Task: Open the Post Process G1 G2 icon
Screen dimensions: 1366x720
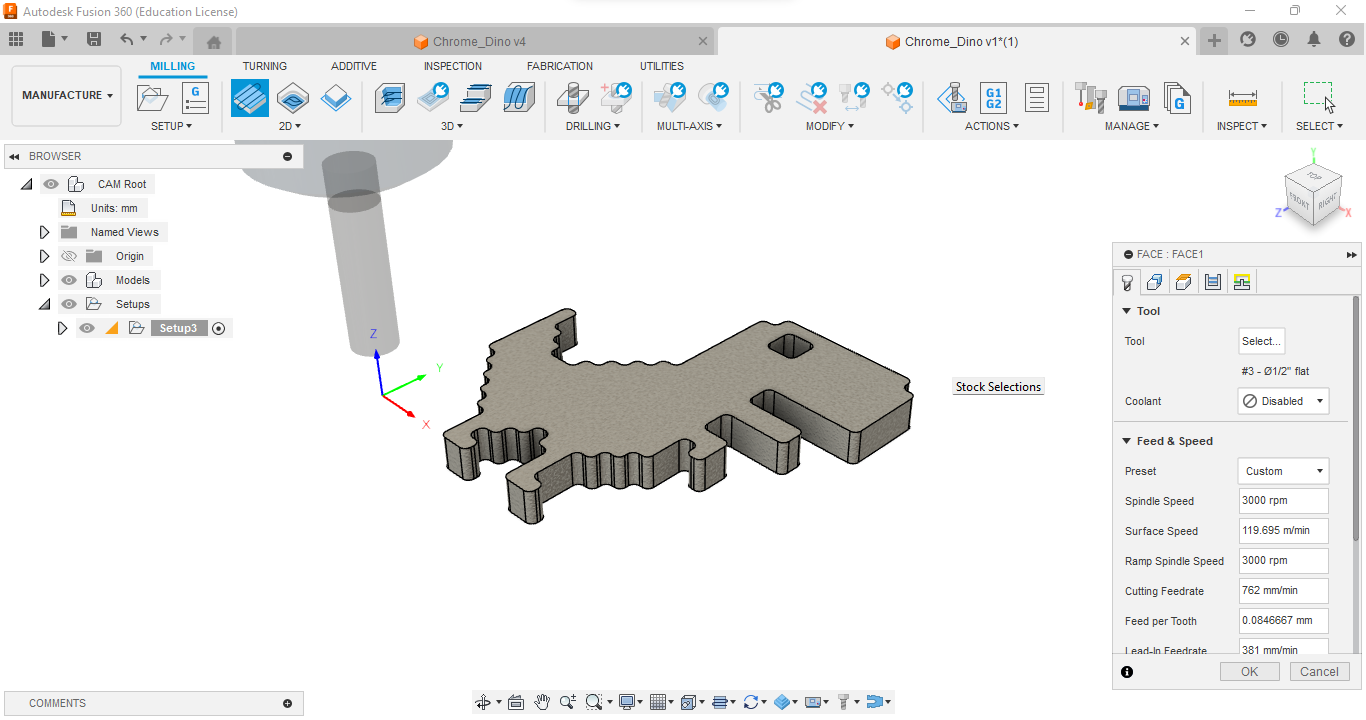Action: pyautogui.click(x=993, y=98)
